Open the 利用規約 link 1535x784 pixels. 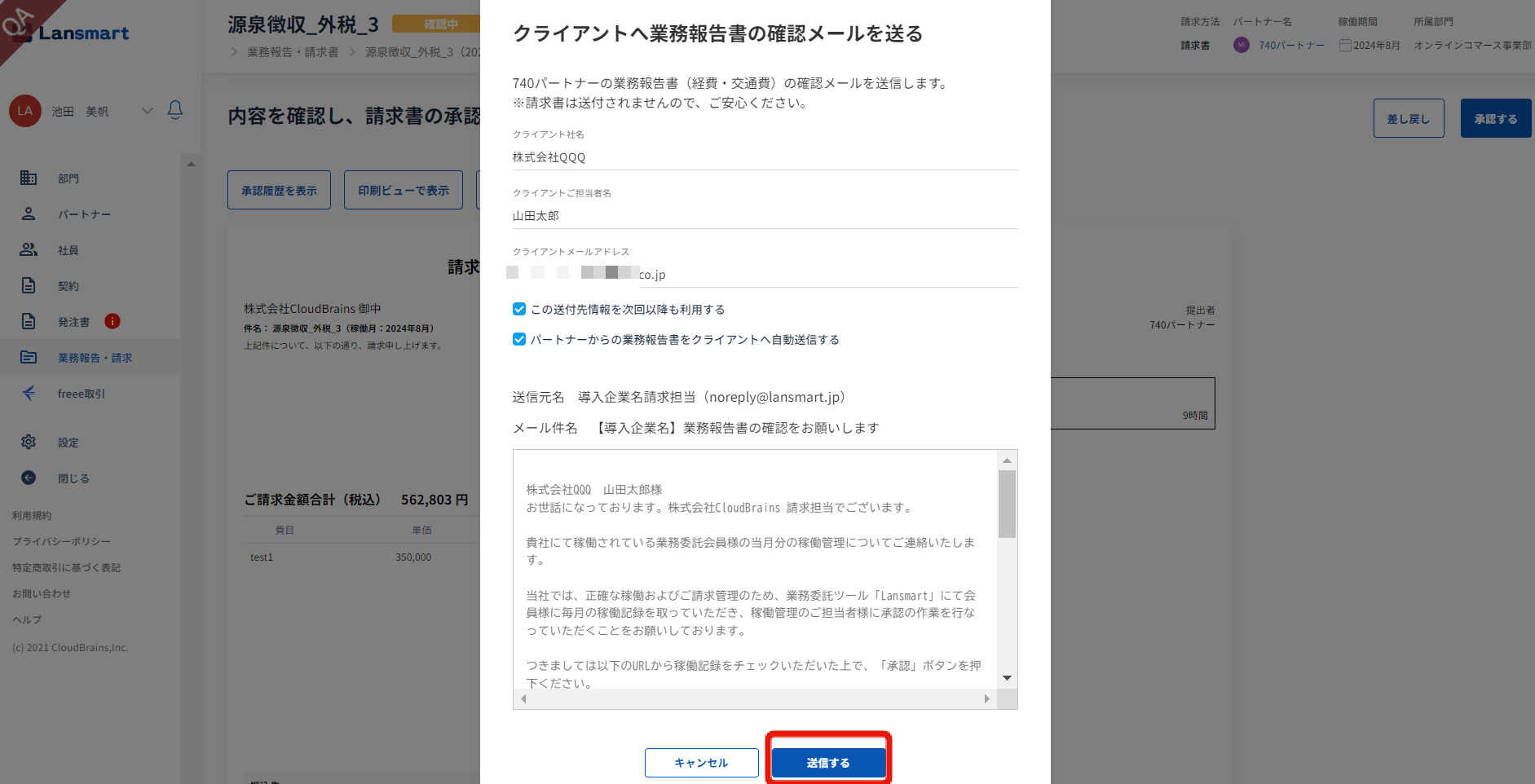pos(32,516)
